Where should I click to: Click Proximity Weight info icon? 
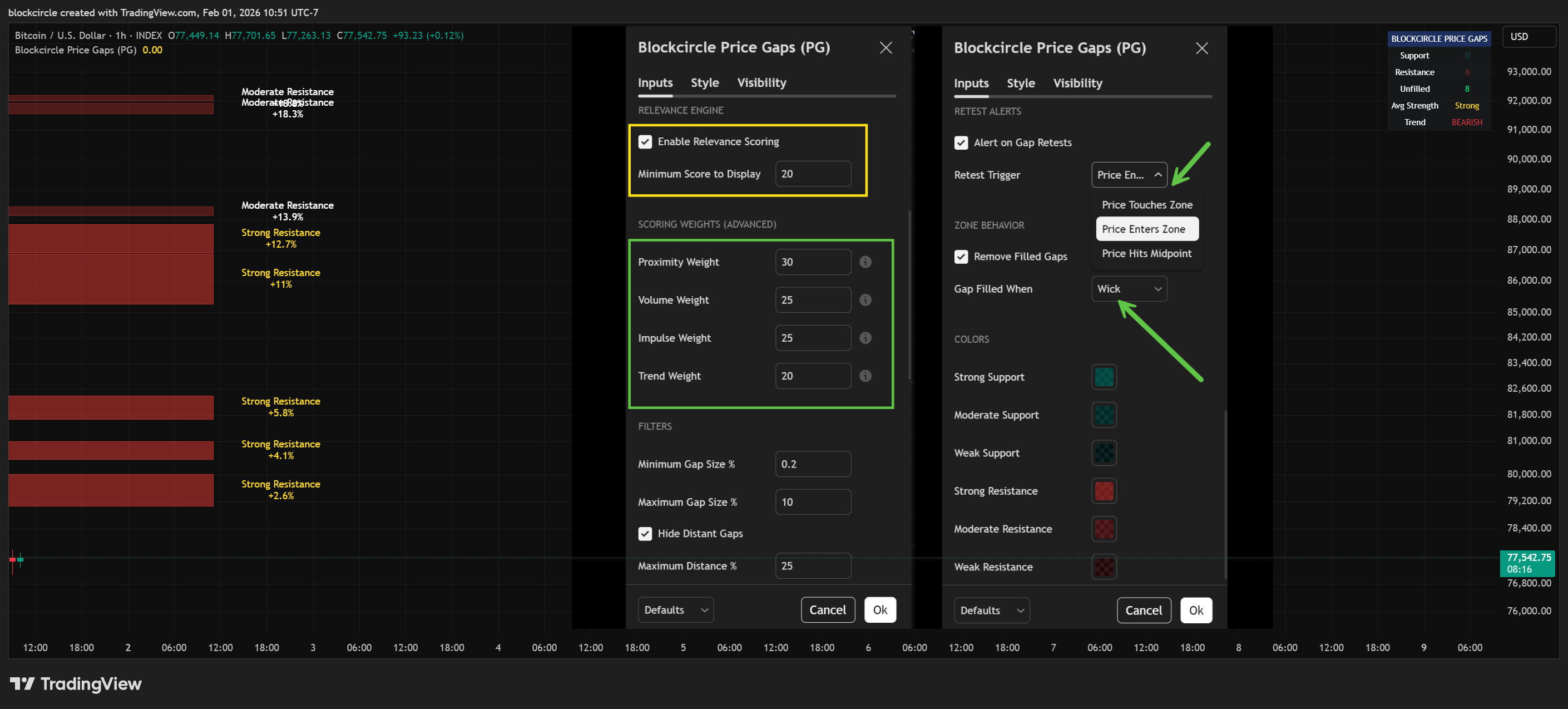point(865,262)
